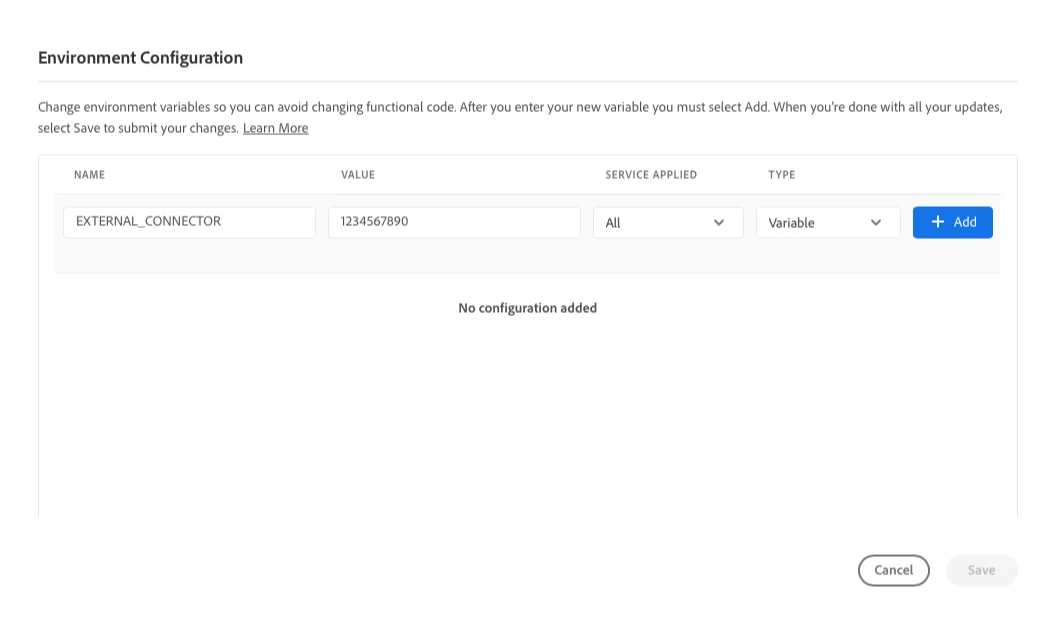Viewport: 1055px width, 623px height.
Task: Open the Type dropdown showing Variable
Action: coord(828,223)
